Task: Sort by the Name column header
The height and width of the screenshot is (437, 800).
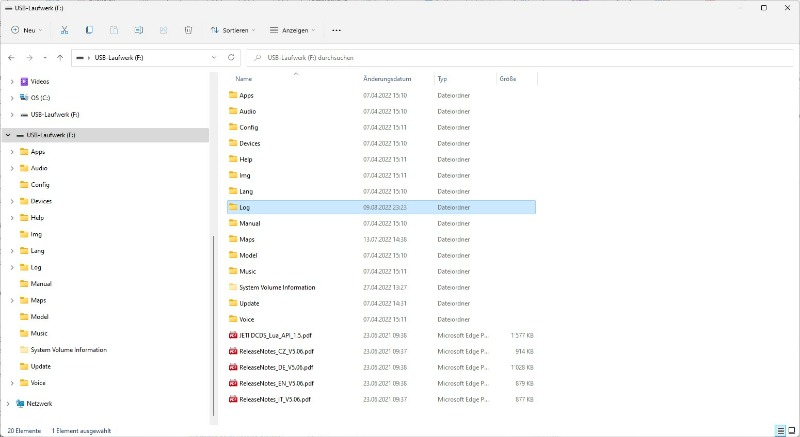Action: pos(244,78)
